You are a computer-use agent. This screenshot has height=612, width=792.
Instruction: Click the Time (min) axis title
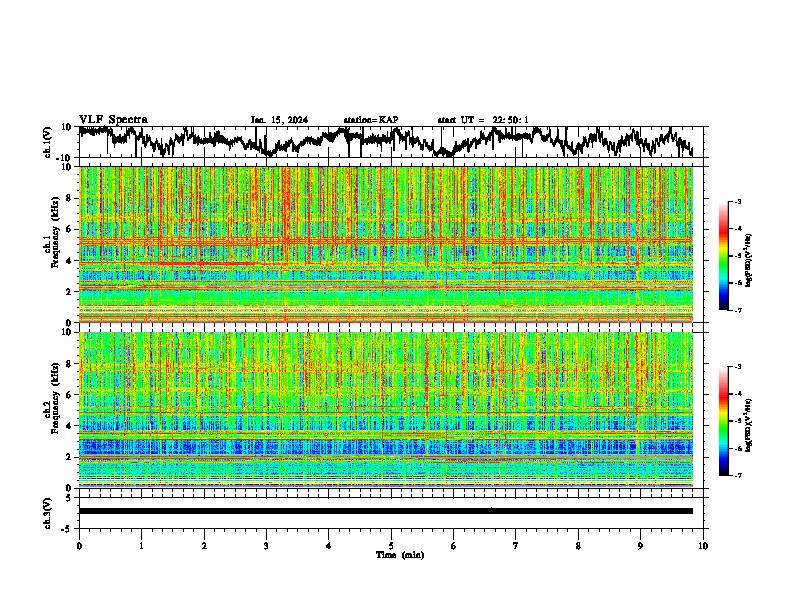[400, 555]
